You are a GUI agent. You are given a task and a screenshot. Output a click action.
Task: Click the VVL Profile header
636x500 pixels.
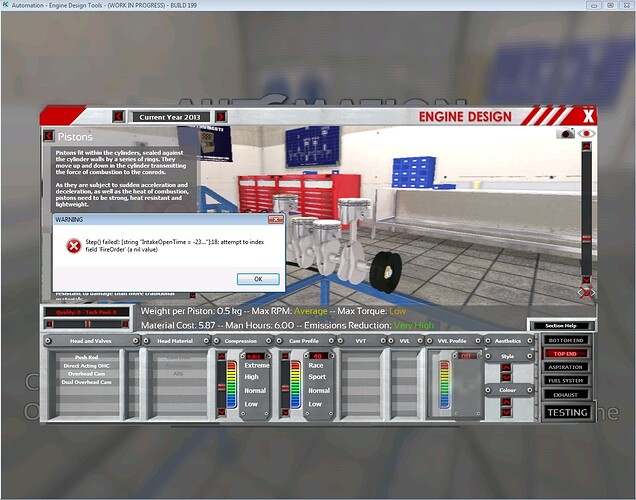452,341
